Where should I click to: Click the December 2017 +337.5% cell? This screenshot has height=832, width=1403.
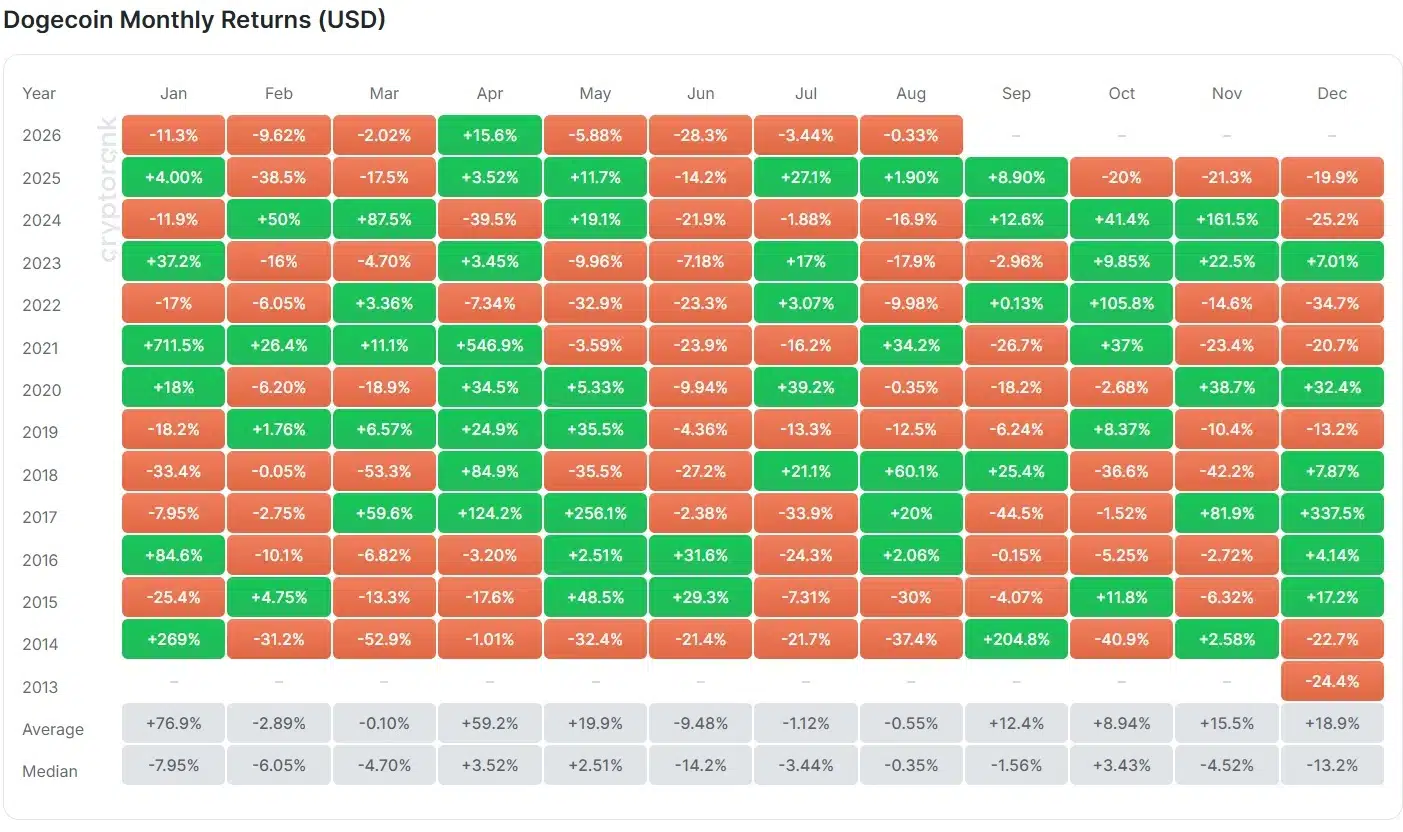tap(1332, 513)
